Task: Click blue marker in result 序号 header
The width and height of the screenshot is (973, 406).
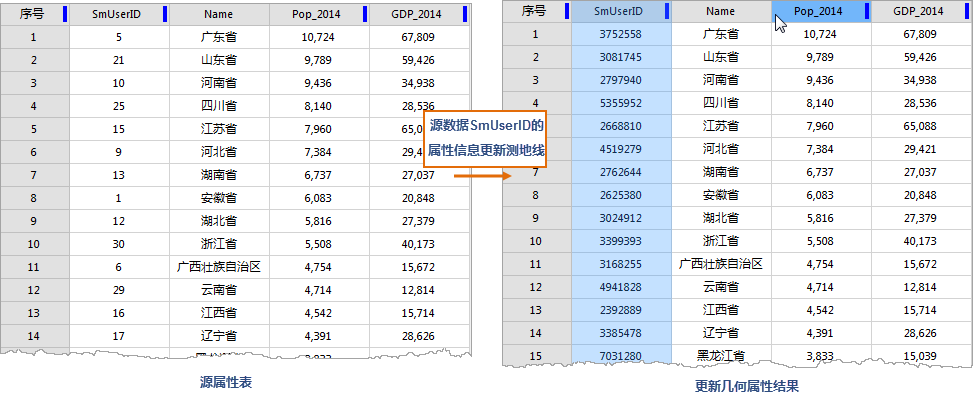Action: [567, 11]
